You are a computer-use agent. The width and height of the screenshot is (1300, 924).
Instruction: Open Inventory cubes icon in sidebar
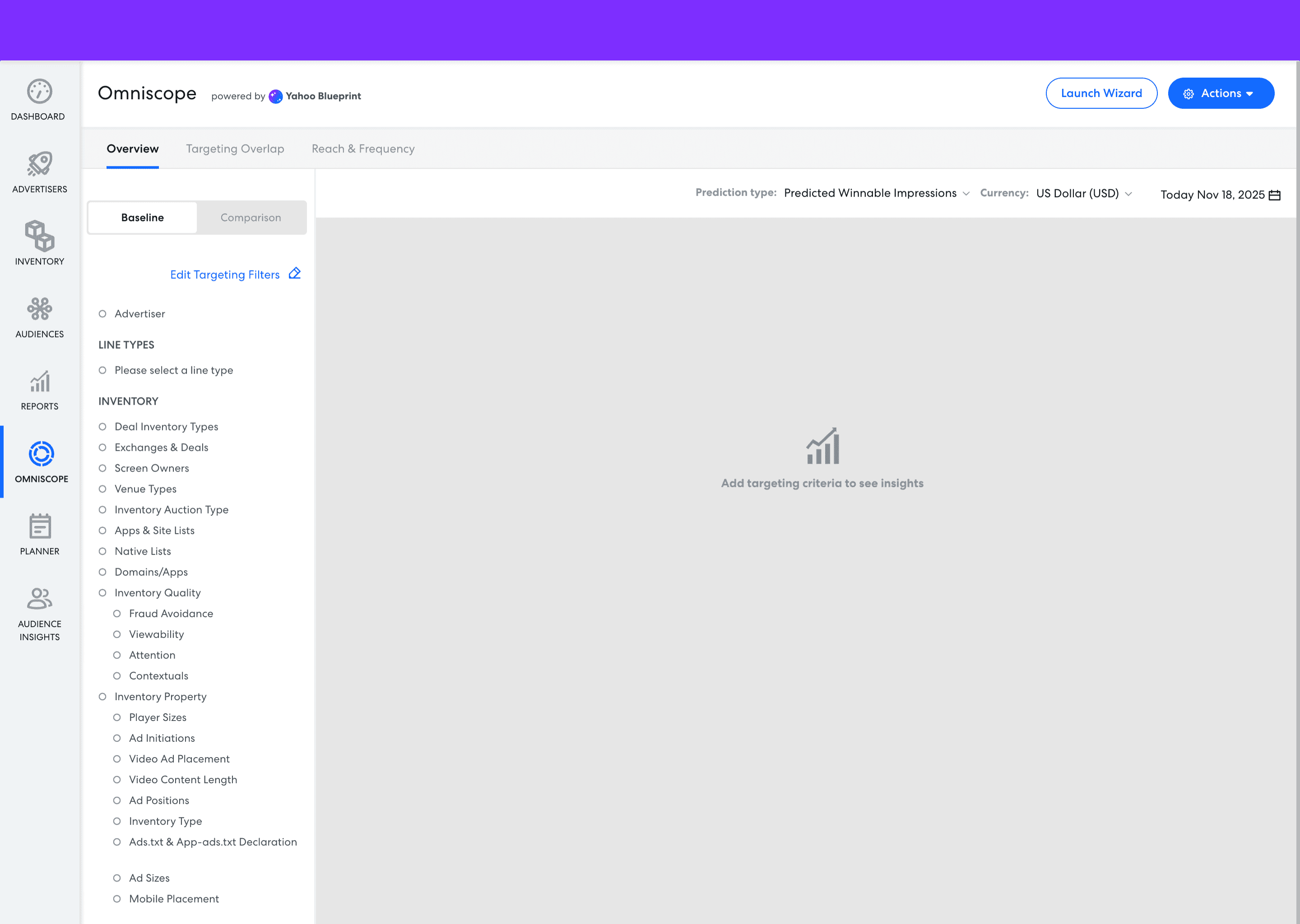tap(39, 236)
